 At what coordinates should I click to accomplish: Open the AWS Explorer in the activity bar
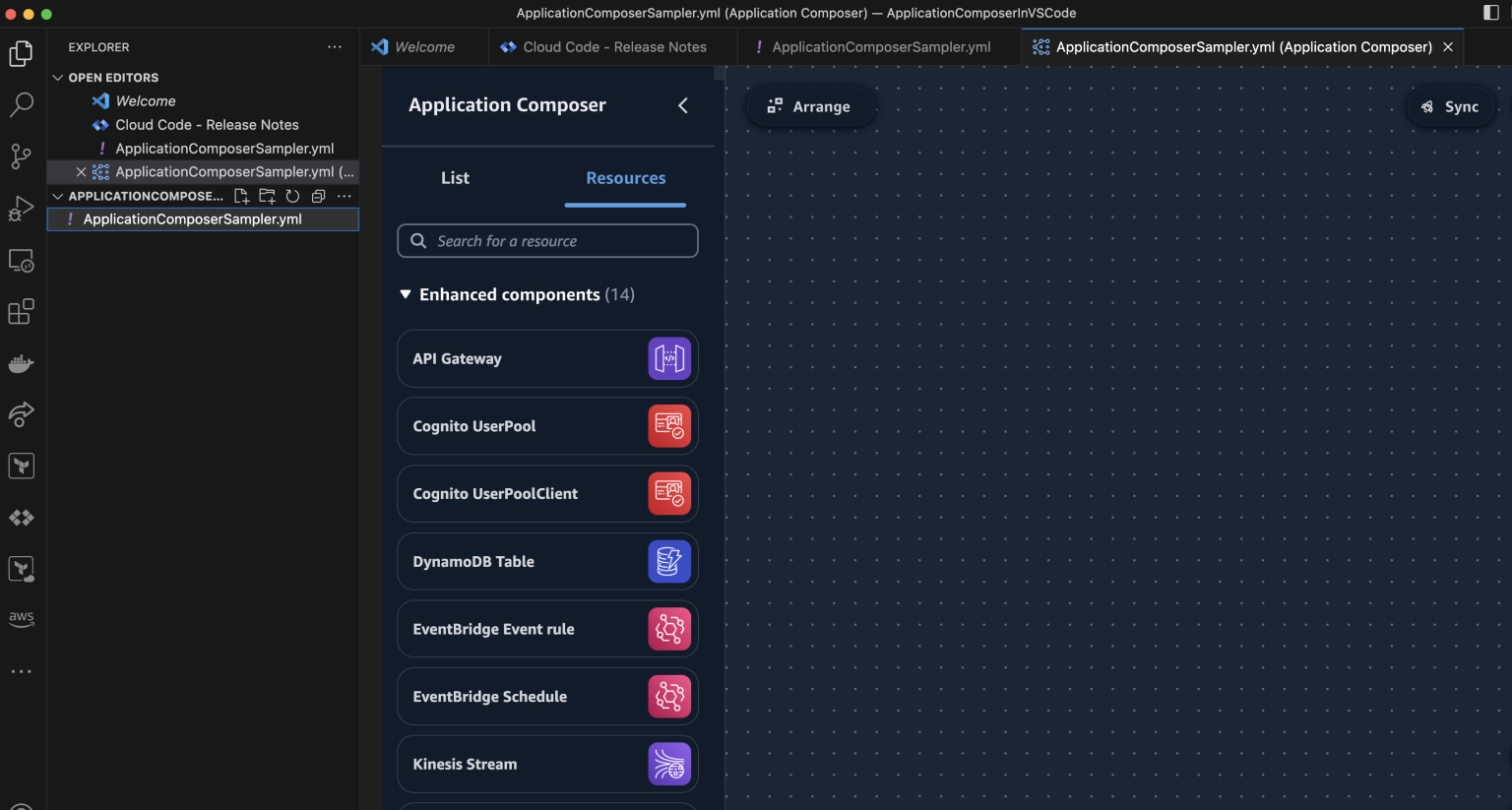[21, 618]
